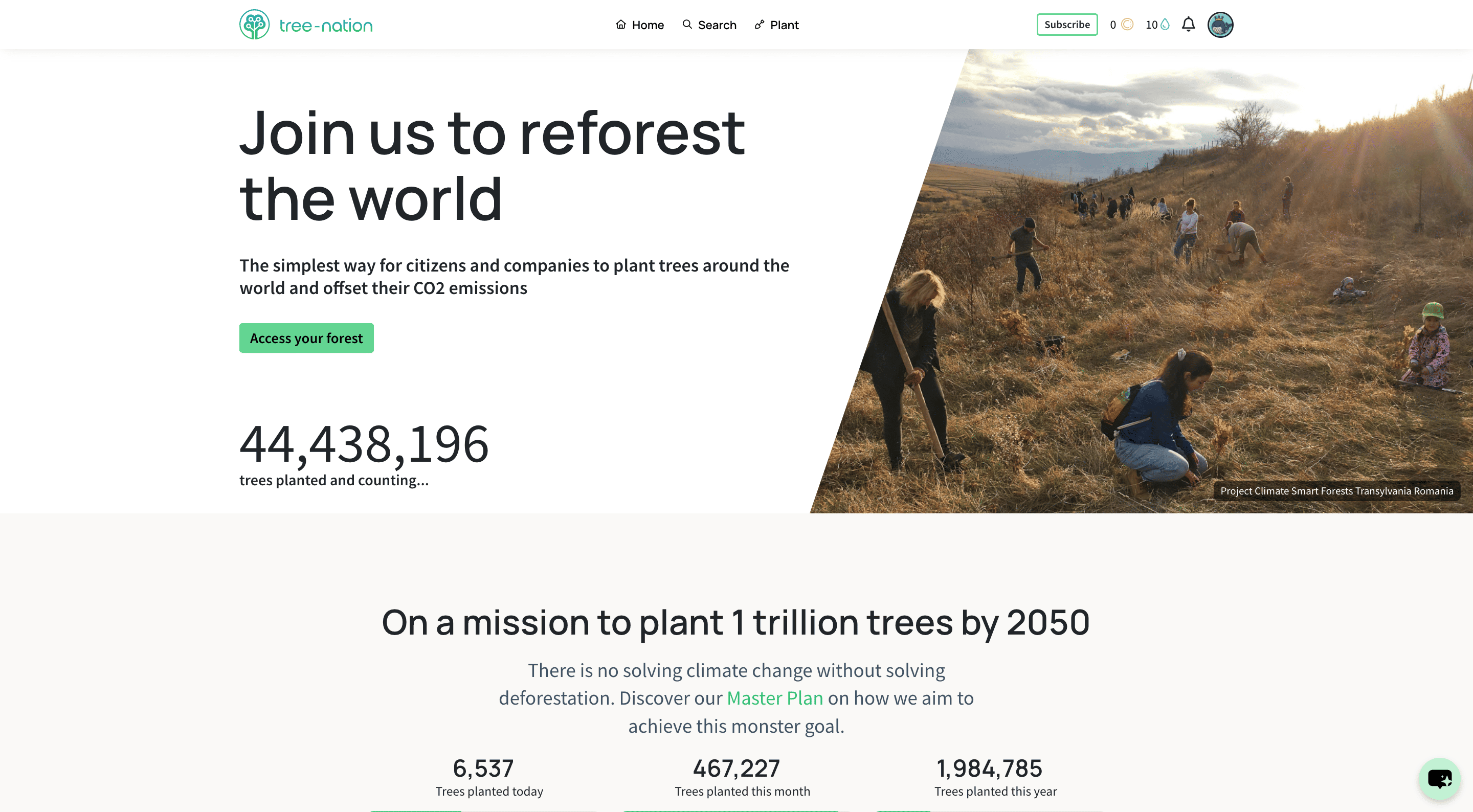The height and width of the screenshot is (812, 1473).
Task: Click the Access your forest button
Action: pyautogui.click(x=306, y=338)
